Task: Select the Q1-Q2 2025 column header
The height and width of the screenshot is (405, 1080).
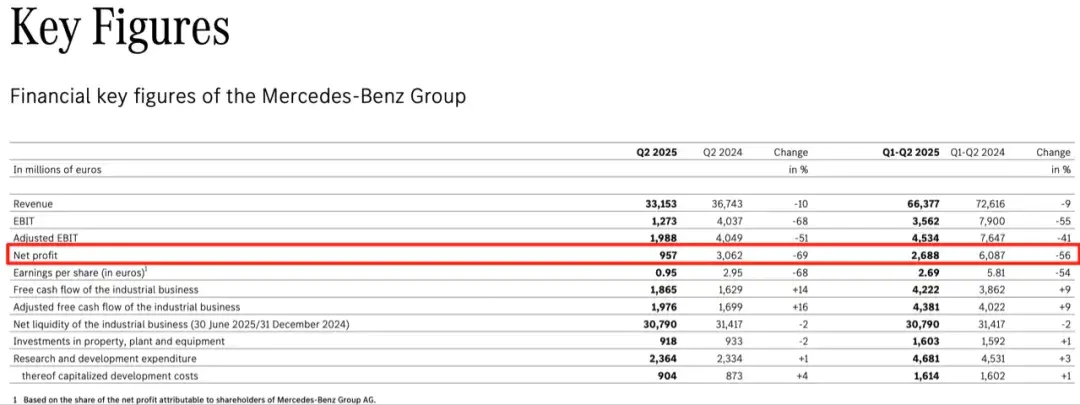Action: tap(908, 153)
